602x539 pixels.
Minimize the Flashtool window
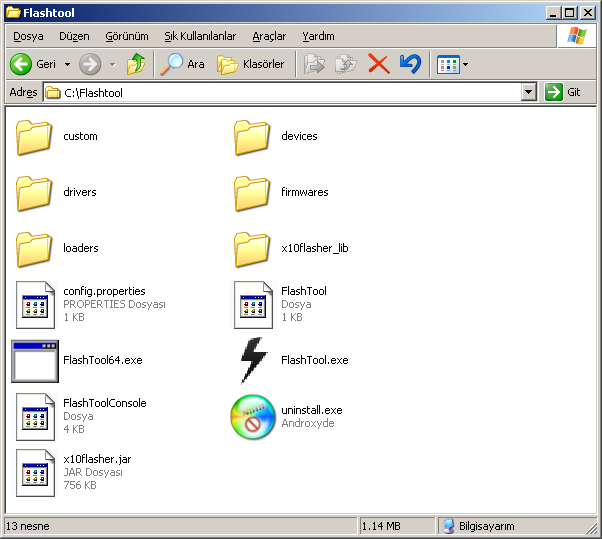553,13
